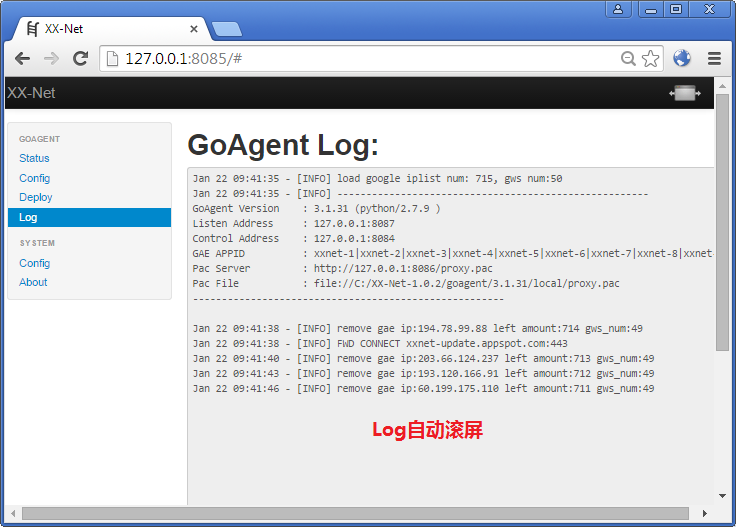Bookmark this page with the star icon
The width and height of the screenshot is (736, 527).
point(651,59)
